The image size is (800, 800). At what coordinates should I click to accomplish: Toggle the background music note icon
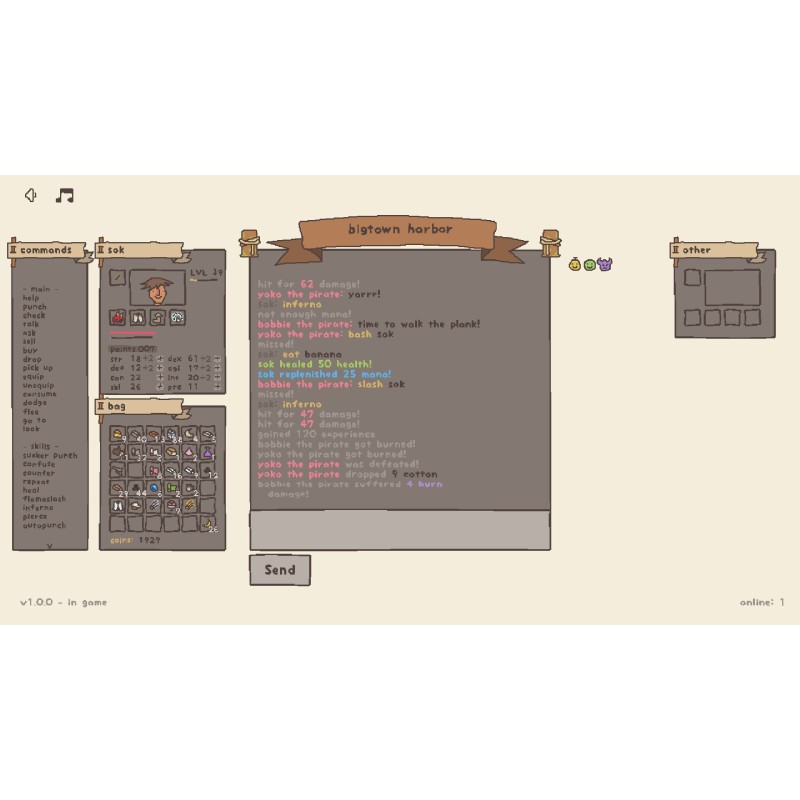tap(65, 196)
